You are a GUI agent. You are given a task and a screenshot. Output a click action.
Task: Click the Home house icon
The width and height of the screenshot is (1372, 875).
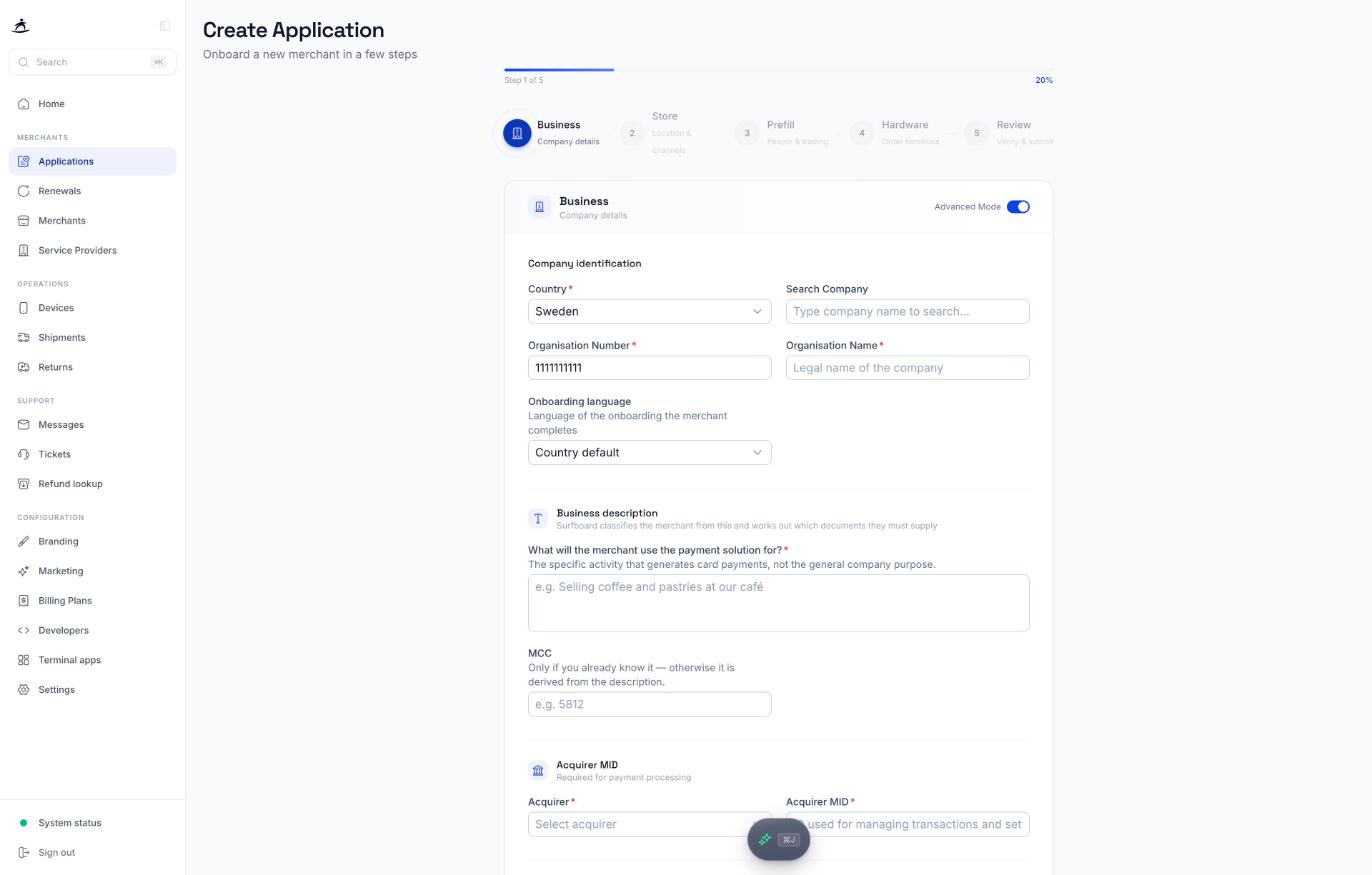[x=24, y=104]
